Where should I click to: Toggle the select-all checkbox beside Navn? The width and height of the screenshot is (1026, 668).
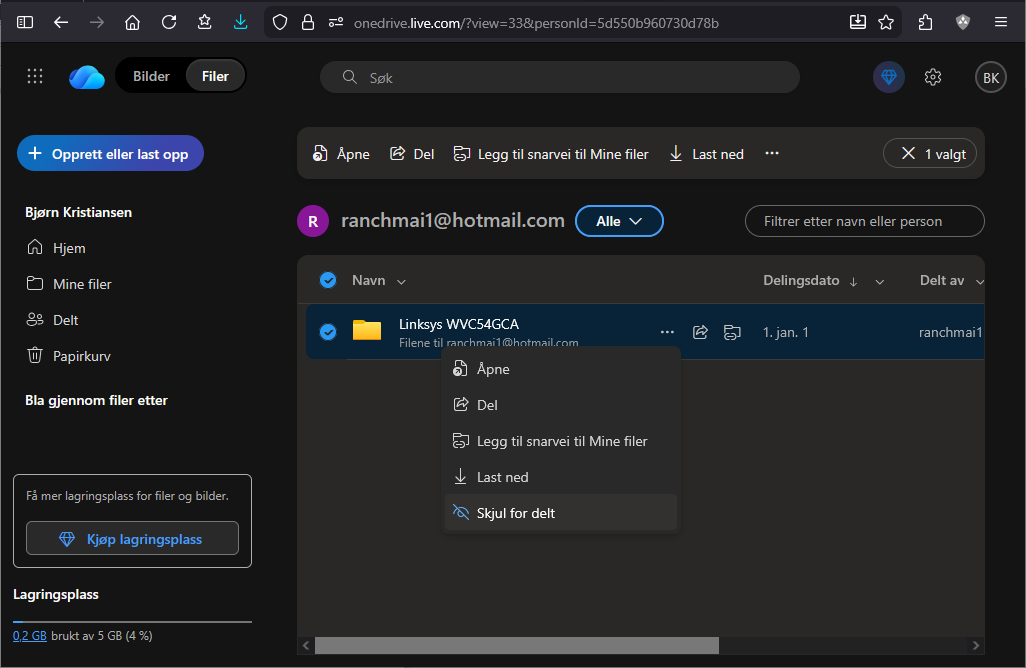328,280
